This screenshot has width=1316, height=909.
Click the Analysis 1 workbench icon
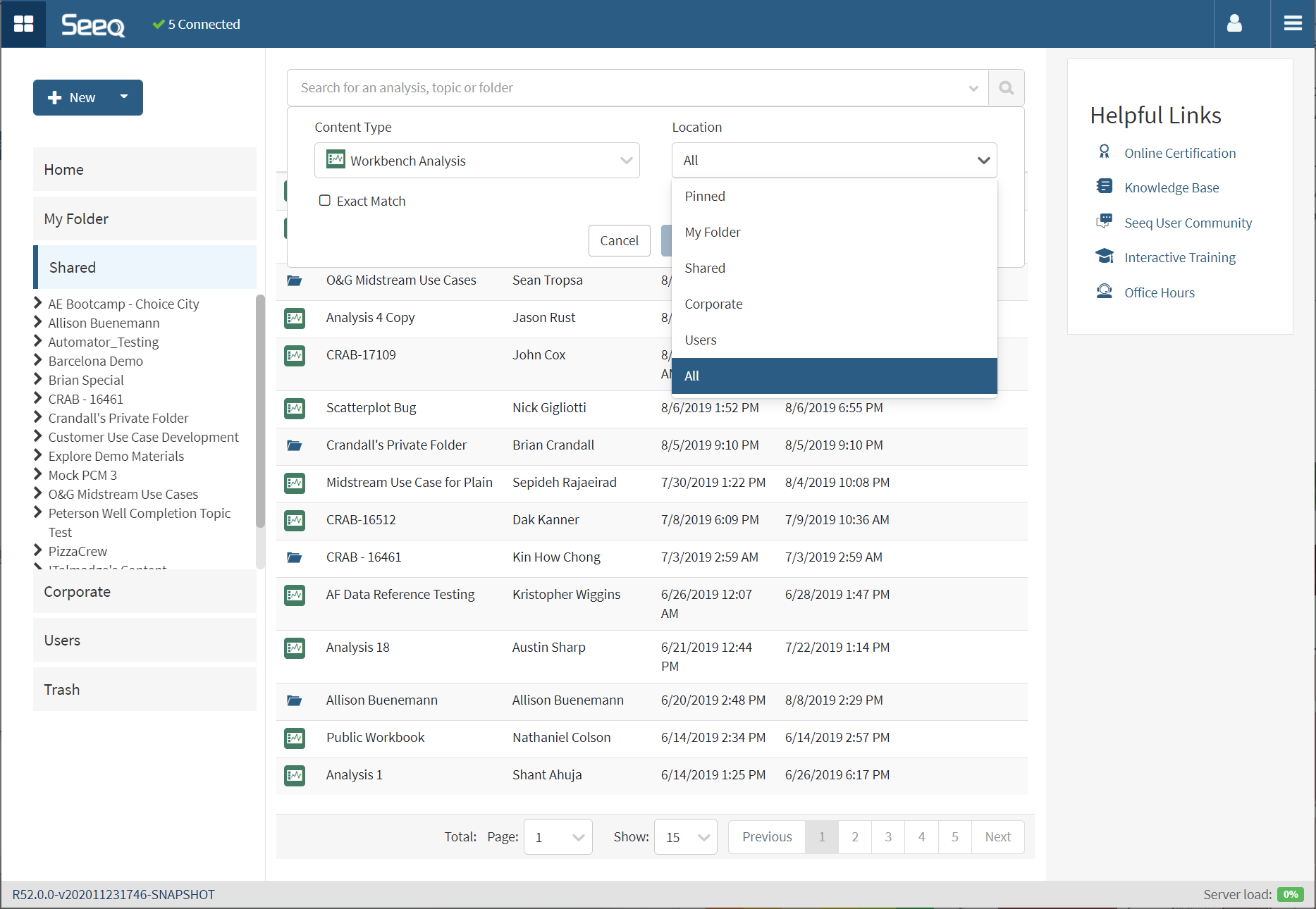click(295, 775)
